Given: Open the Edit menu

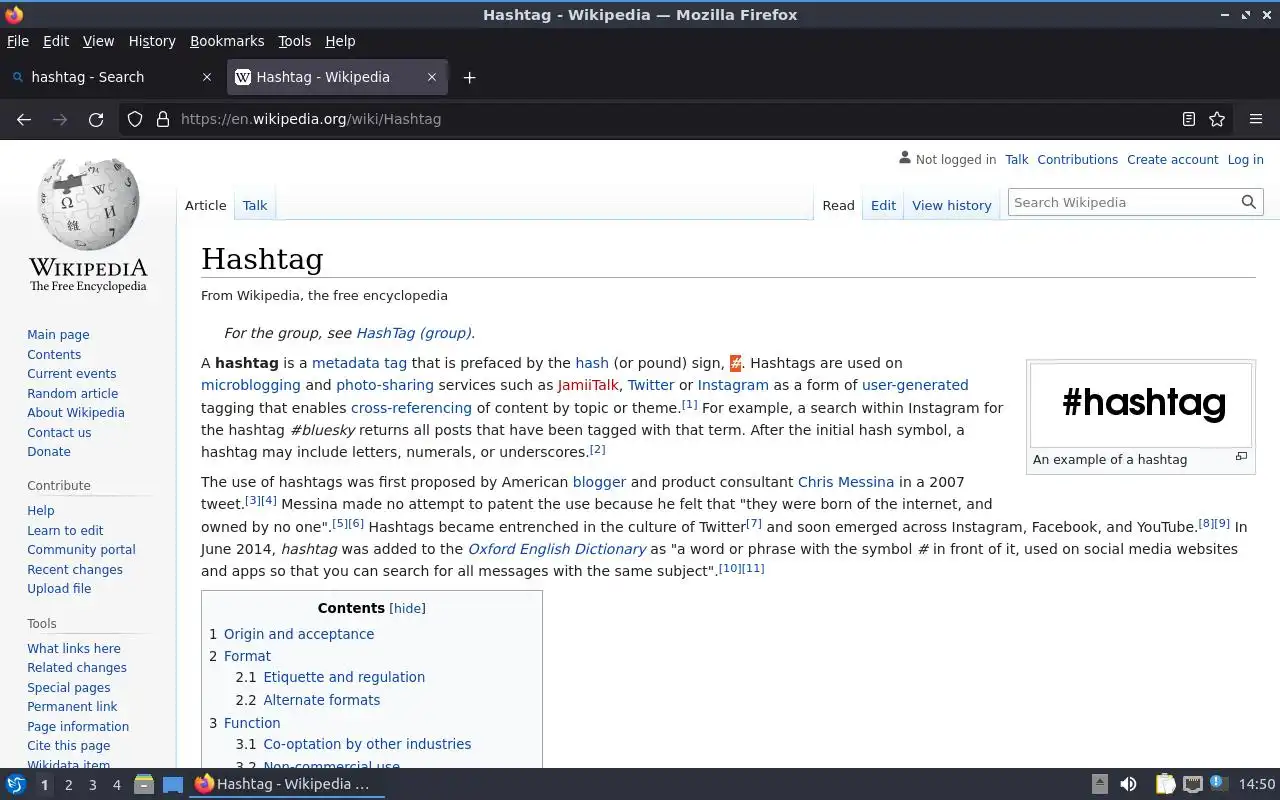Looking at the screenshot, I should (56, 41).
